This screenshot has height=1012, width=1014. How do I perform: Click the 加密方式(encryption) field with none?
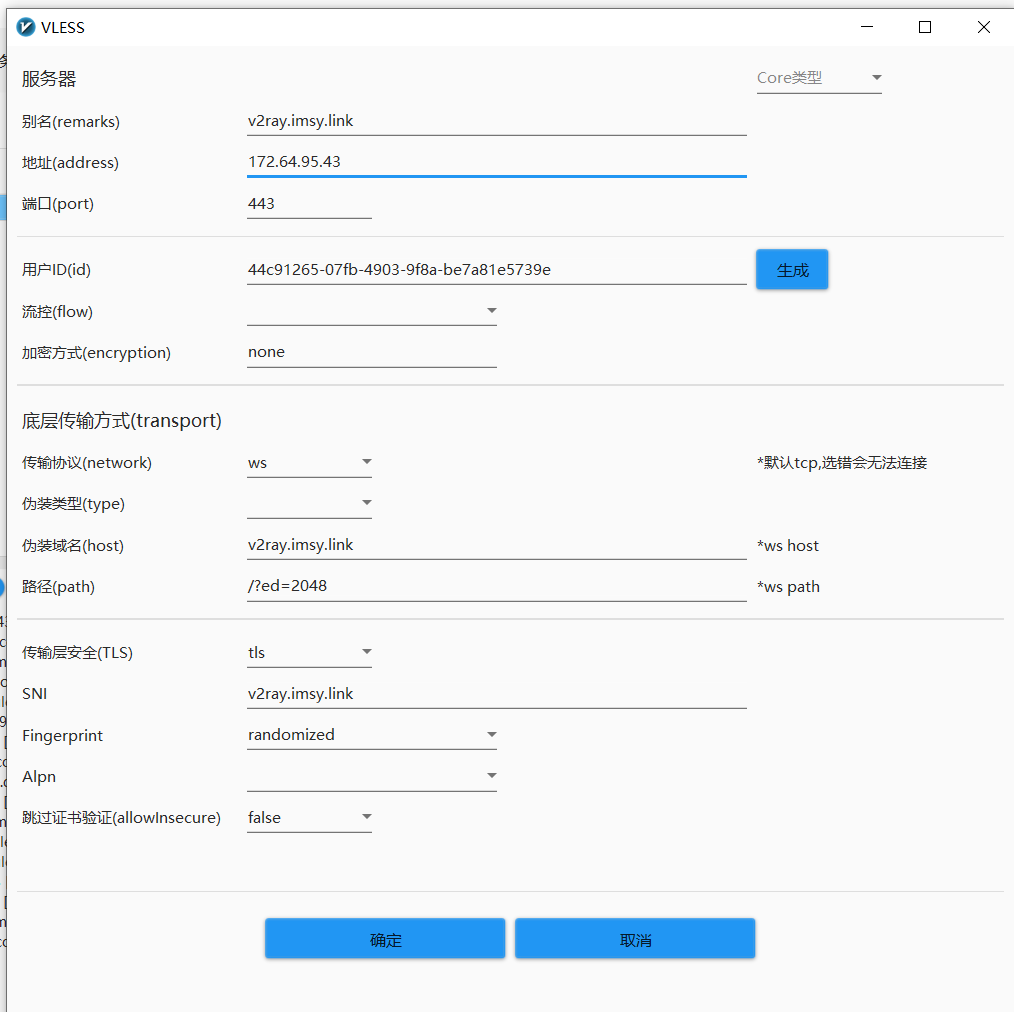pos(372,353)
